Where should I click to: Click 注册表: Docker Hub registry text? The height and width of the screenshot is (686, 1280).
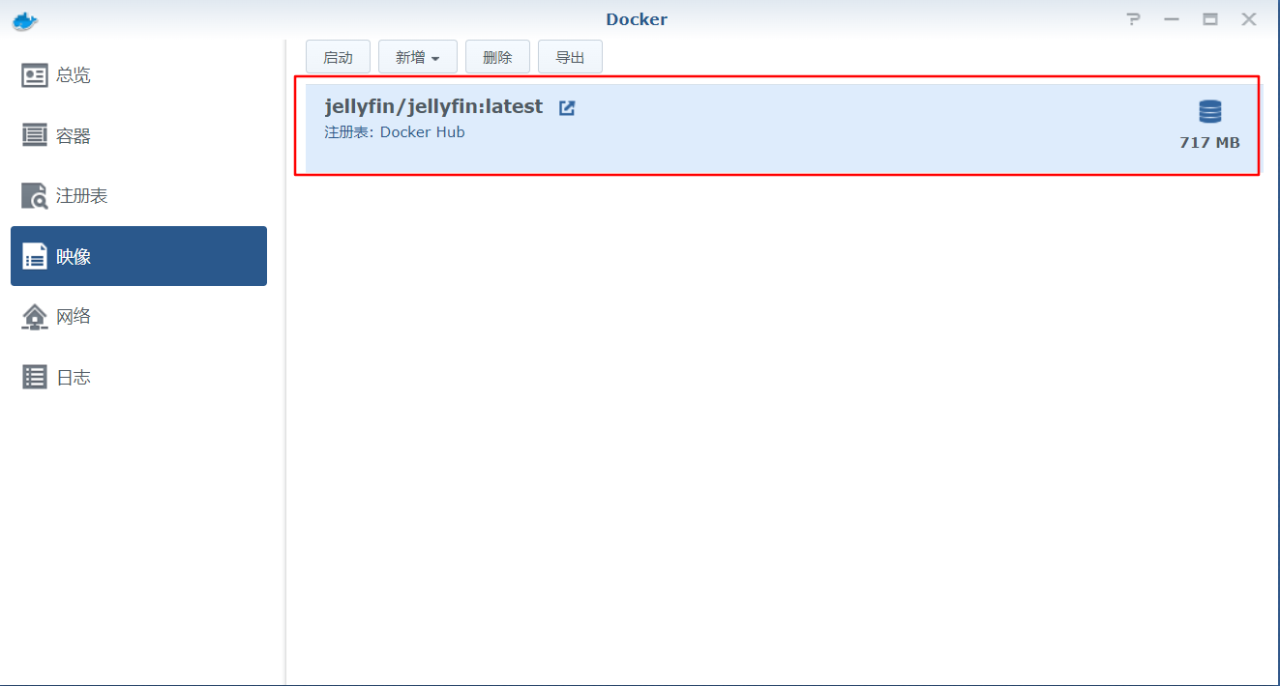tap(394, 132)
